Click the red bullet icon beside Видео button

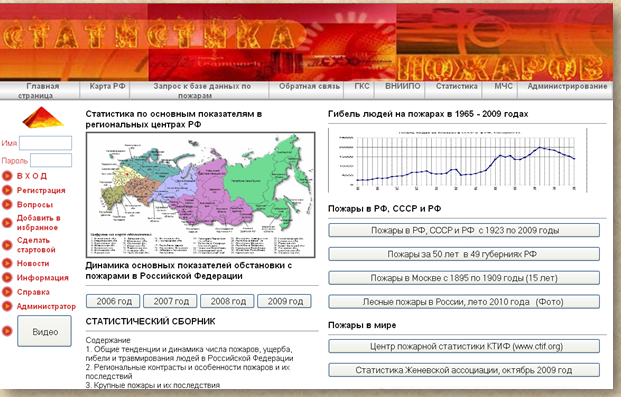7,331
